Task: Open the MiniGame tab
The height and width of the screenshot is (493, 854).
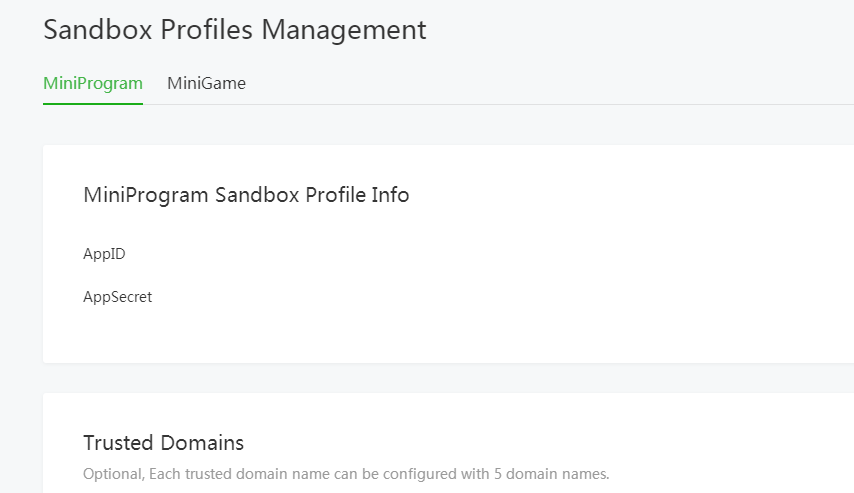Action: 206,83
